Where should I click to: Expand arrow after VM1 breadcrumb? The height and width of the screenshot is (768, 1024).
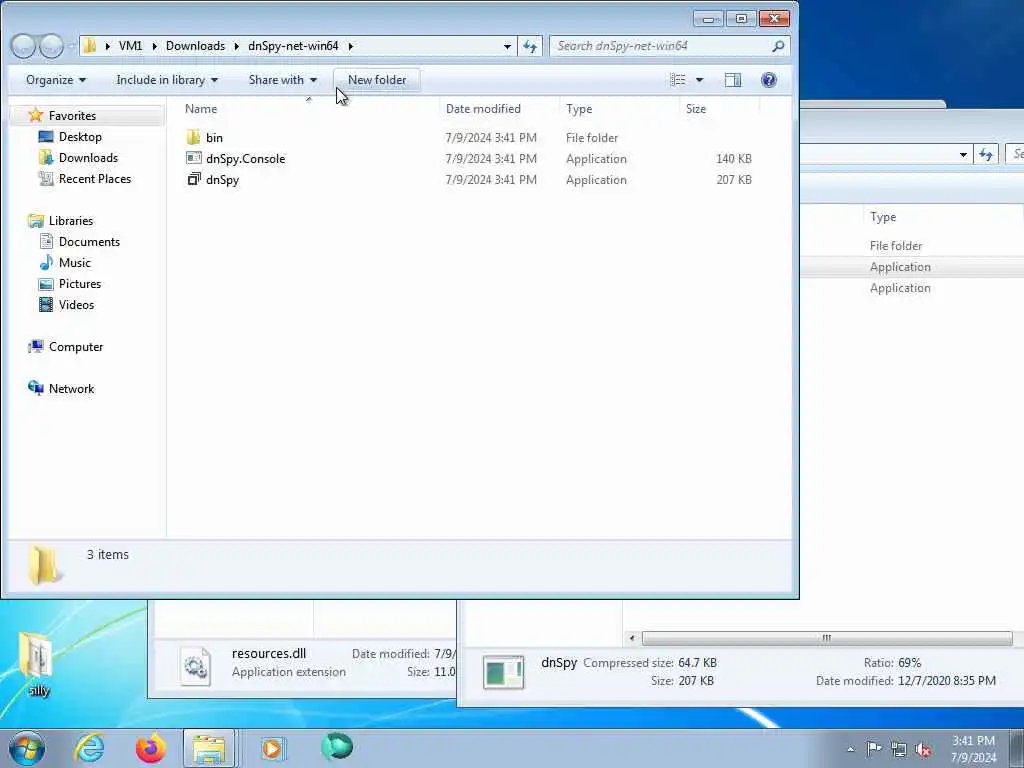(x=154, y=46)
